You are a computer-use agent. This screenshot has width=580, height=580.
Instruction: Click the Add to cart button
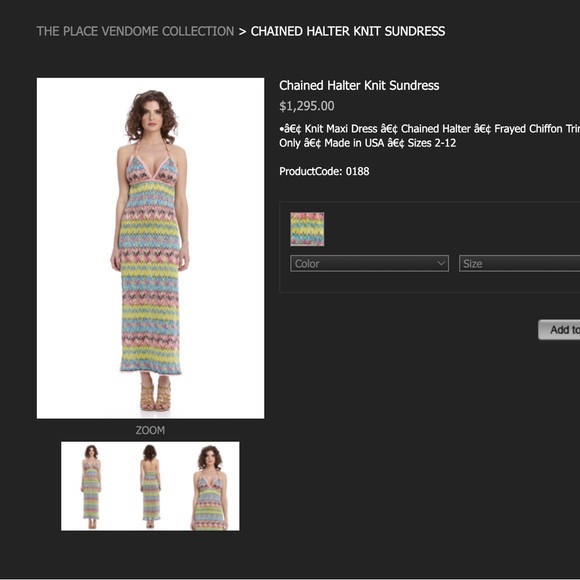coord(559,330)
